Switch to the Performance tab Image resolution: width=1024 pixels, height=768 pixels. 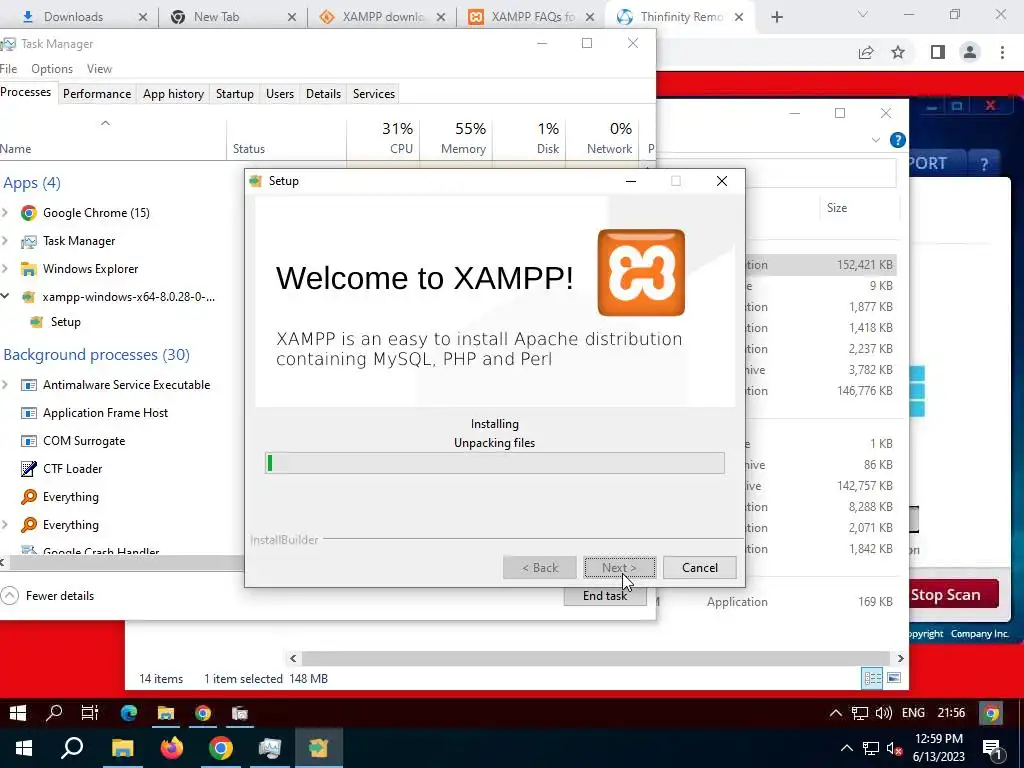click(97, 94)
